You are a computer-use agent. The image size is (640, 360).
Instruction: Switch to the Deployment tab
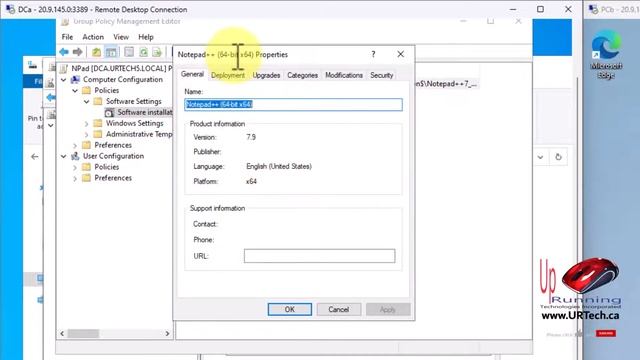(x=228, y=75)
